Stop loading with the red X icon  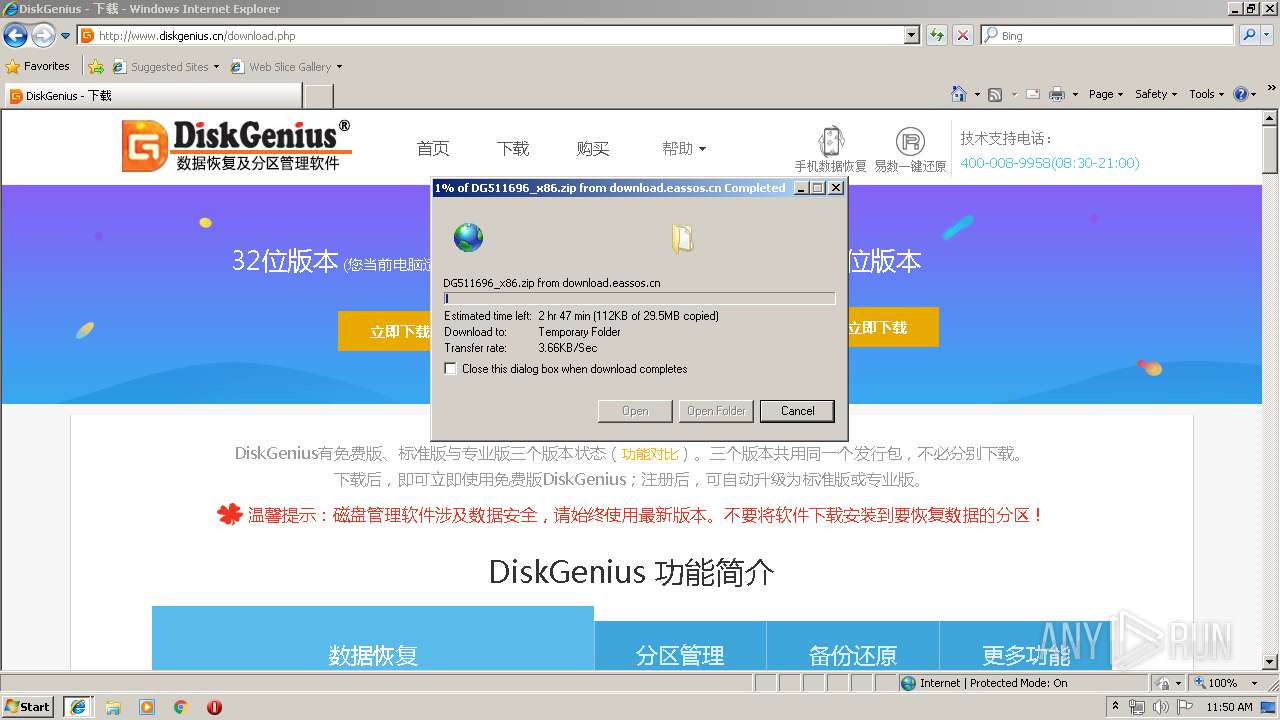tap(963, 35)
